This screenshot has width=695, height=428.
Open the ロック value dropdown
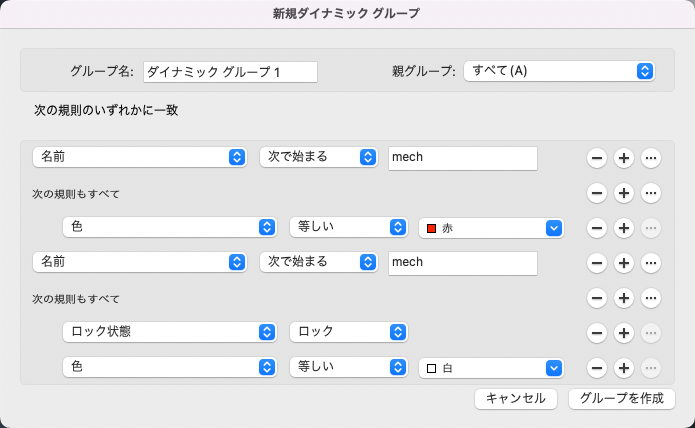(348, 332)
